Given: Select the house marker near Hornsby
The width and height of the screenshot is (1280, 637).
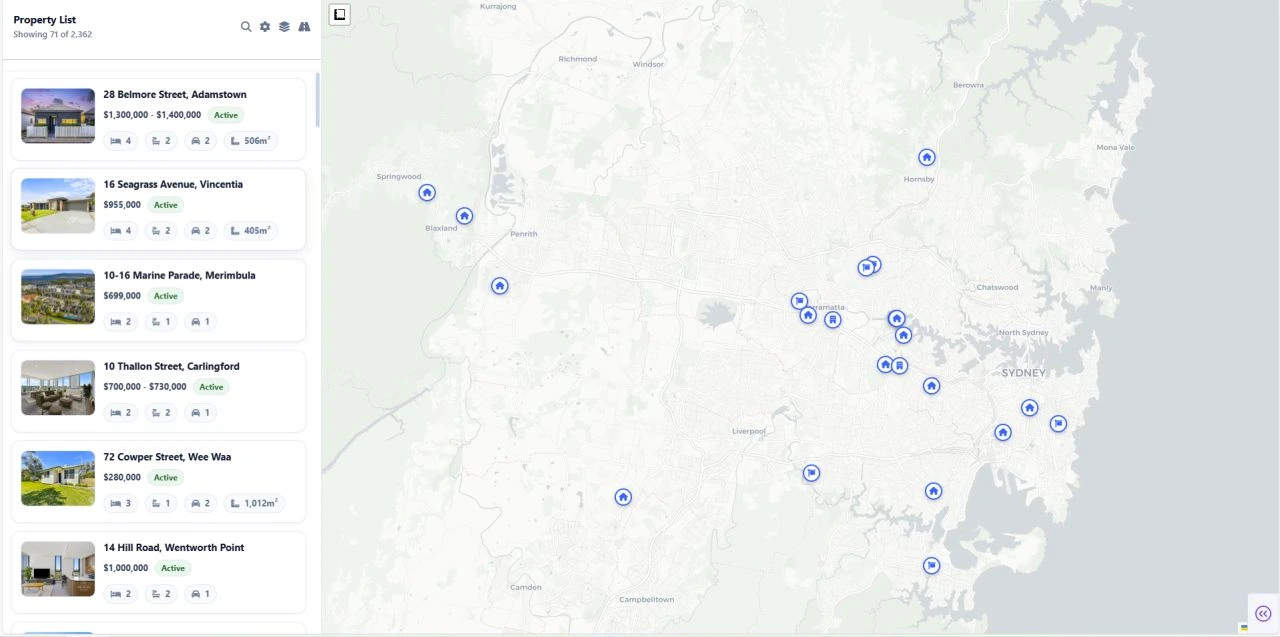Looking at the screenshot, I should (927, 157).
